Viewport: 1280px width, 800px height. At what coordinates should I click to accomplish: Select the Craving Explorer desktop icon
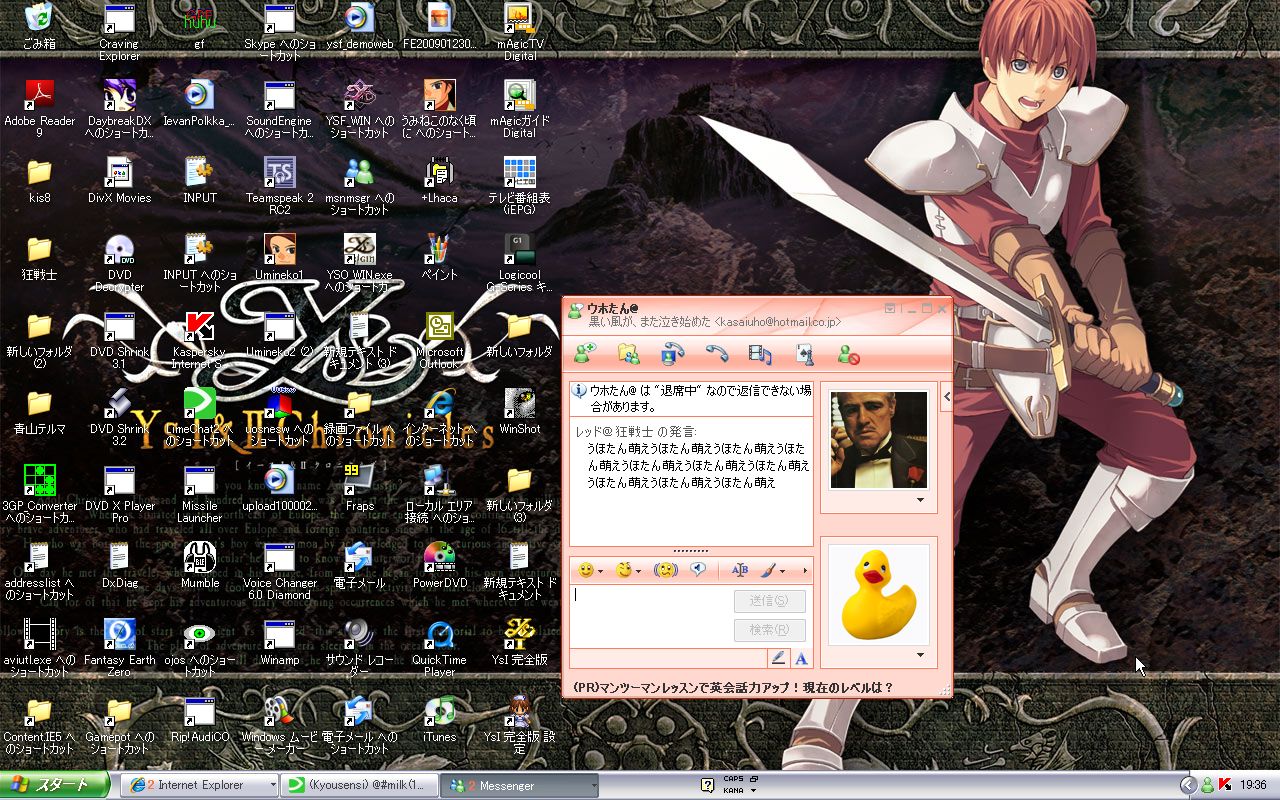point(119,32)
